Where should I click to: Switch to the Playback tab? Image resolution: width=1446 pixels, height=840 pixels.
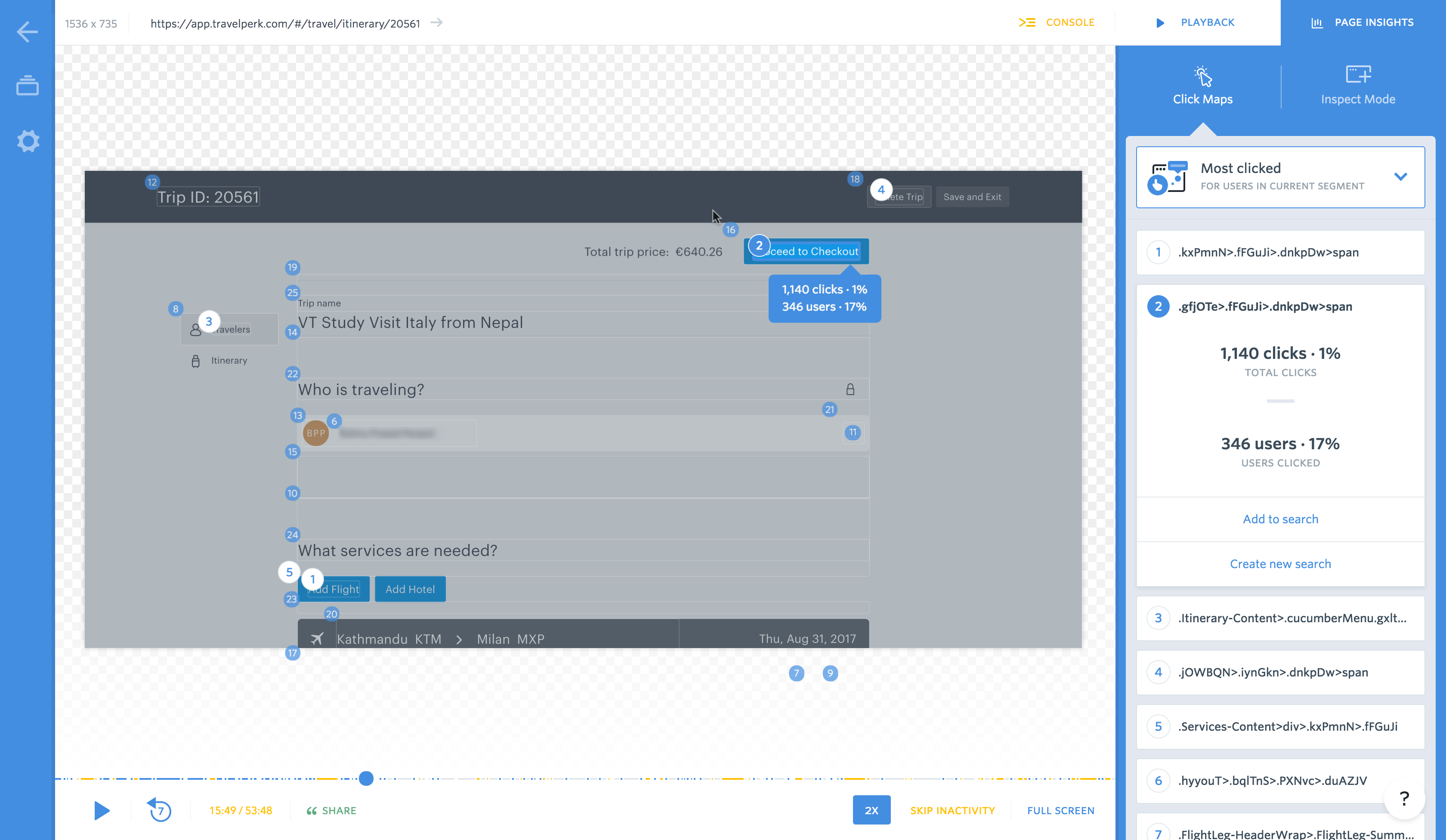point(1195,22)
